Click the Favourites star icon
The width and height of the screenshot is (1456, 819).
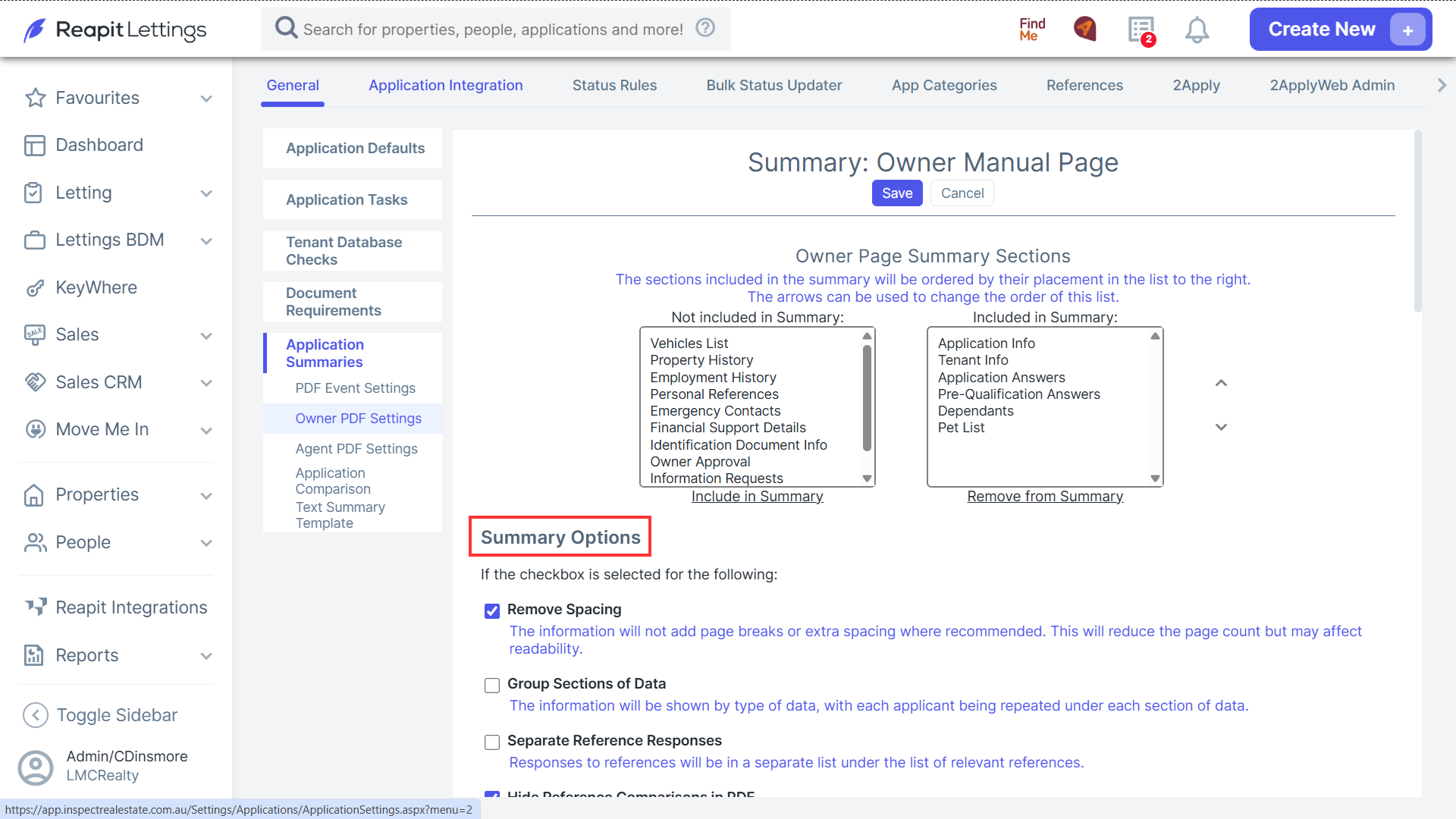pos(35,98)
